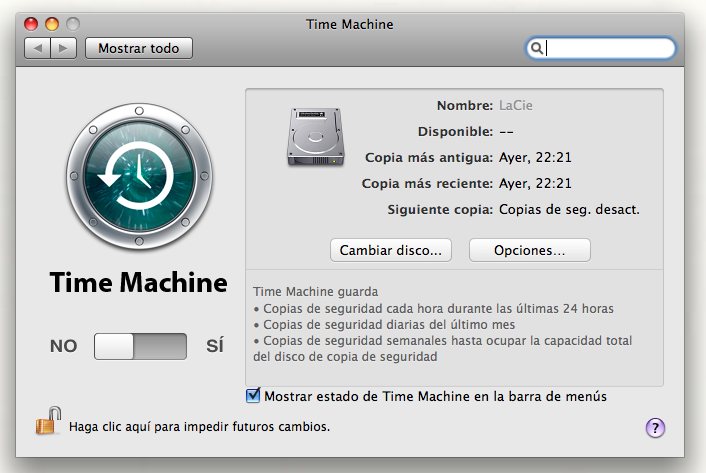The height and width of the screenshot is (473, 706).
Task: Click the text Copias de seg. desact.
Action: (x=569, y=210)
